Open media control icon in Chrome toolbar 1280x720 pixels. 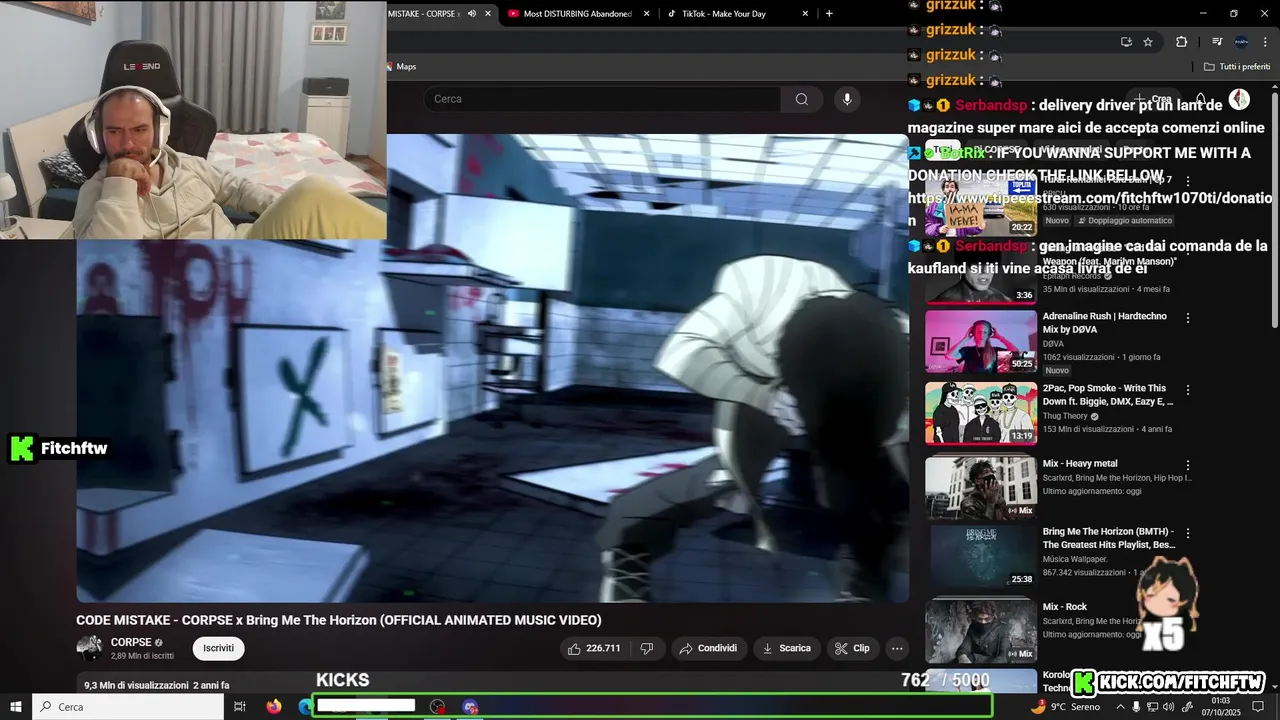pyautogui.click(x=1217, y=42)
